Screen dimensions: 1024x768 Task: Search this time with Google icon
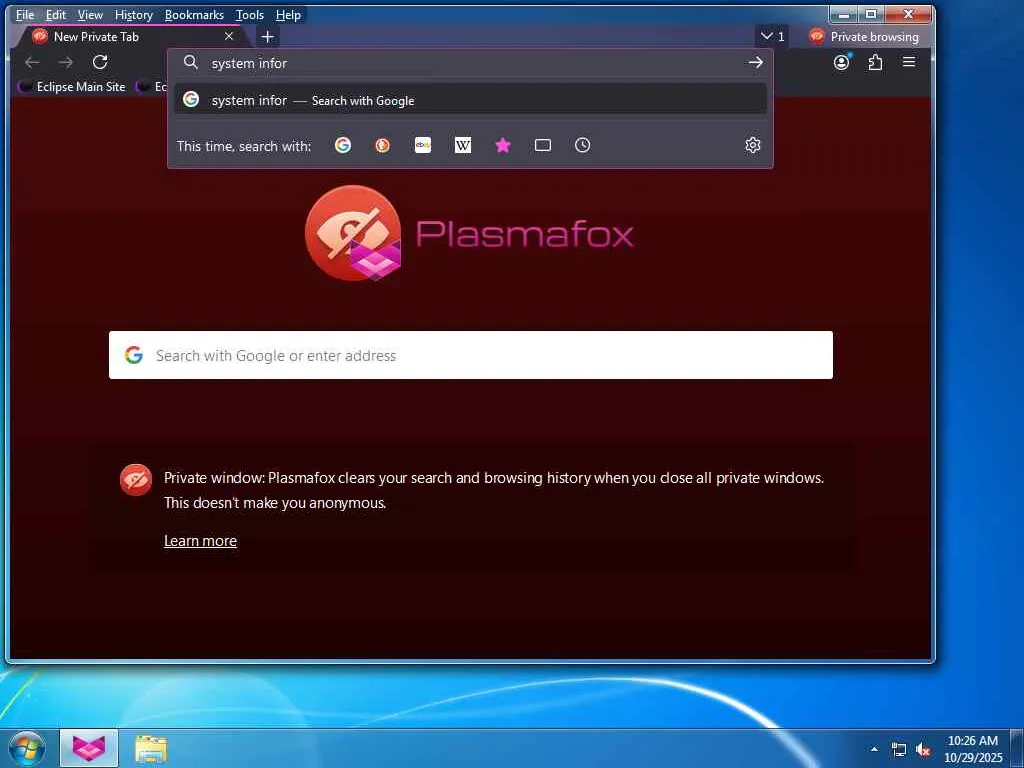click(343, 145)
